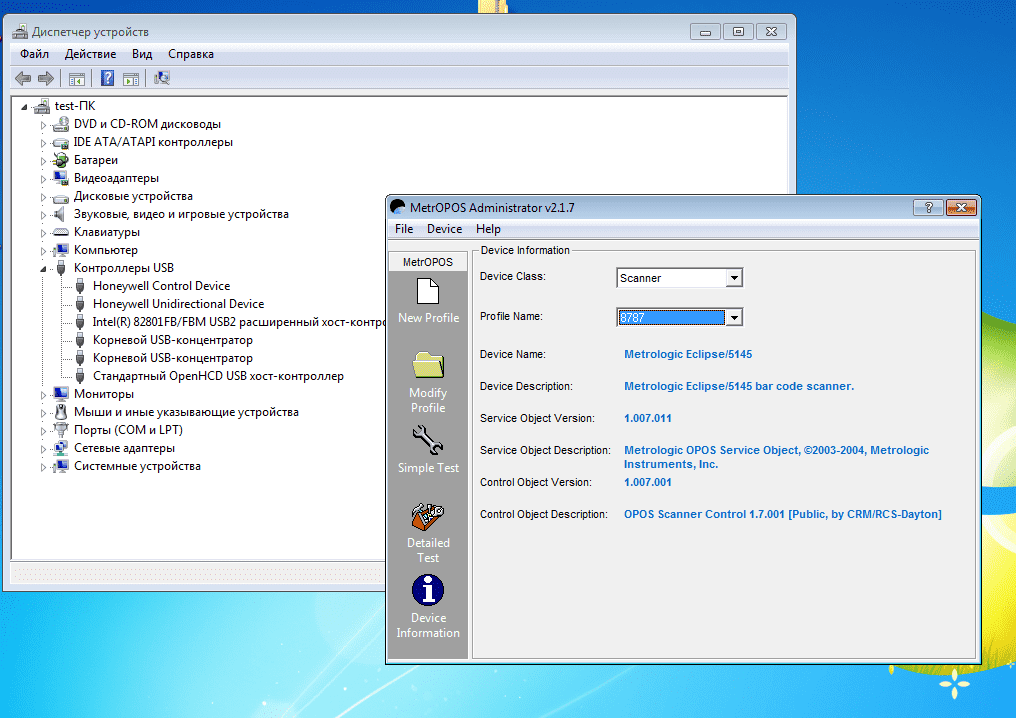Click Service Object Version value 1.007.011

(x=647, y=419)
